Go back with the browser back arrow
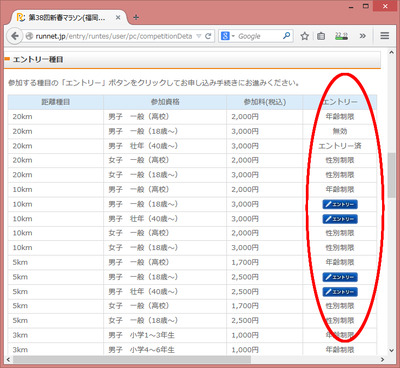The image size is (400, 368). 14,36
